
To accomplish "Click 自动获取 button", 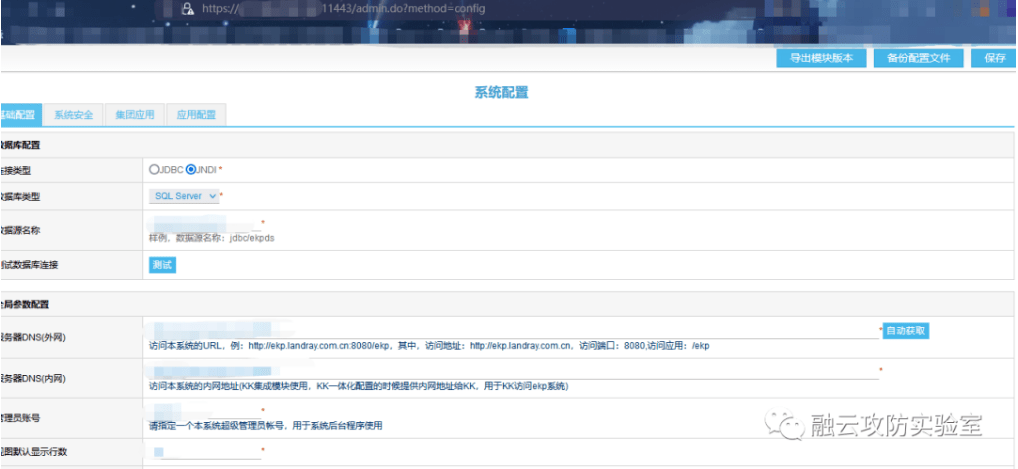I will (x=906, y=331).
